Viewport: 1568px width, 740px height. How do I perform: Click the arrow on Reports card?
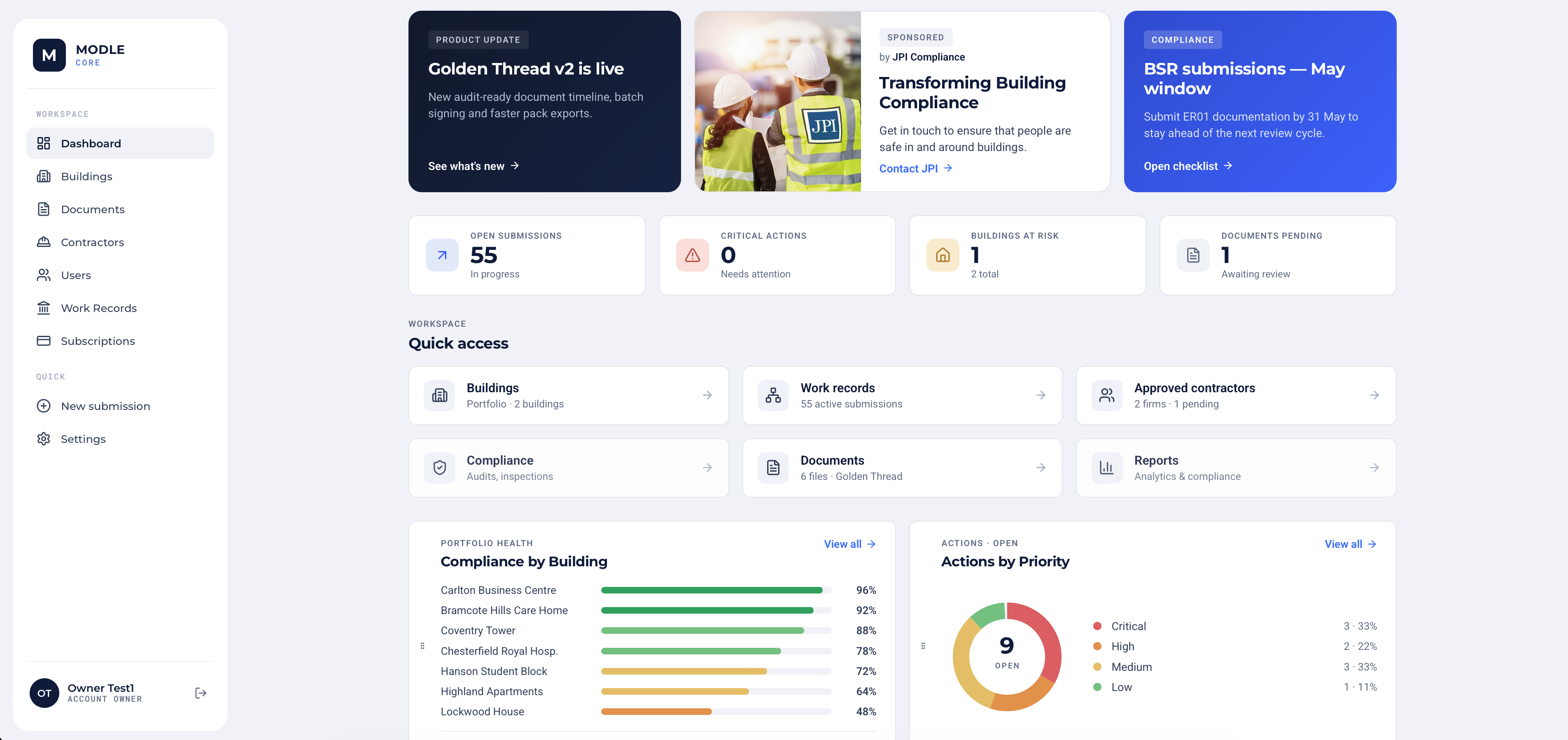tap(1374, 468)
